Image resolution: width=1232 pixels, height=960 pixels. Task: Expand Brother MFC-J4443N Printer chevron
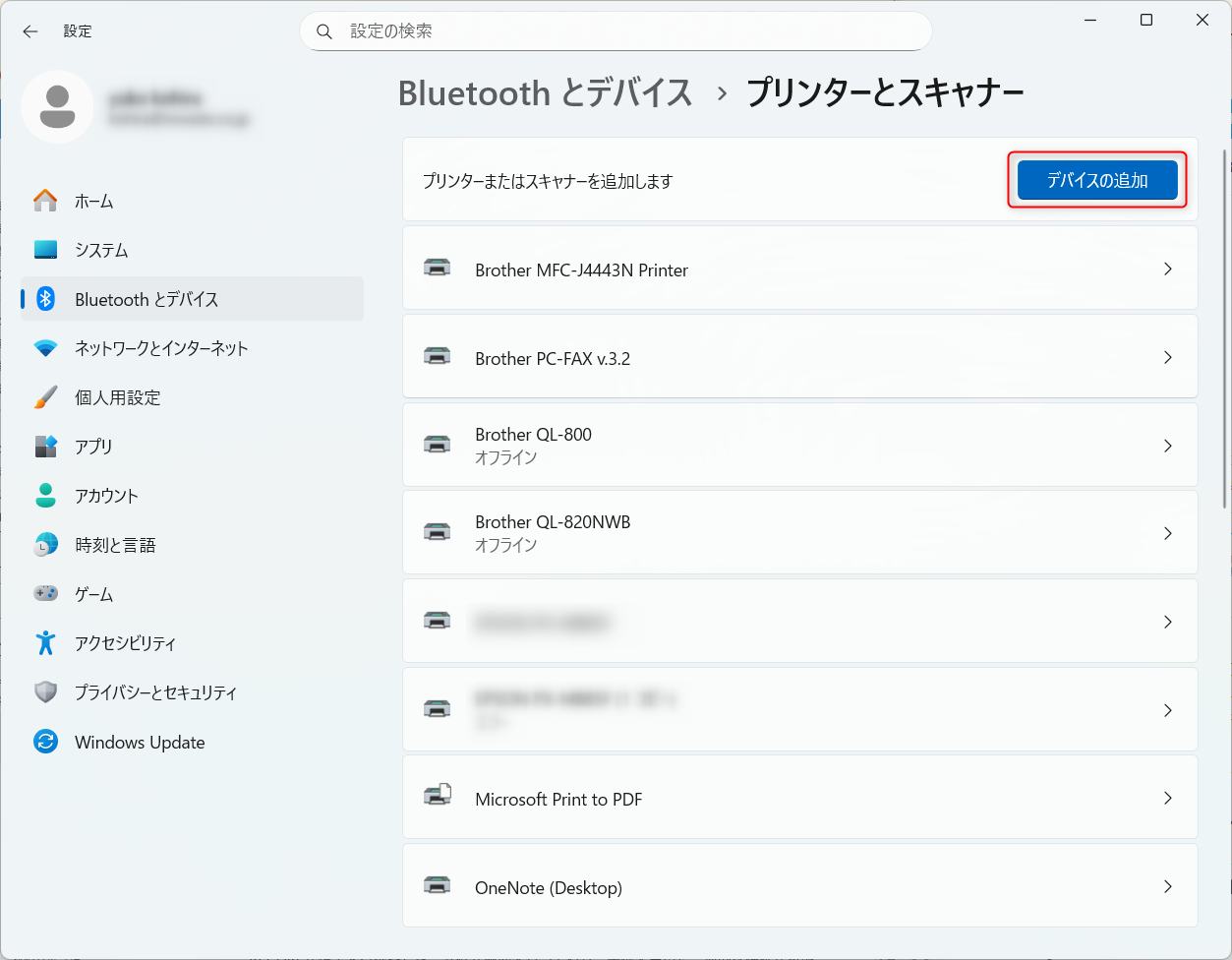coord(1168,269)
